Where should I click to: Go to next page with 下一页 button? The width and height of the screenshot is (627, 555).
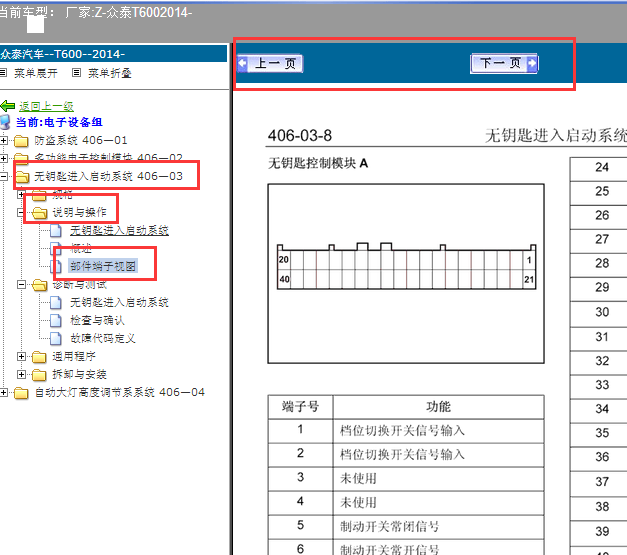[504, 63]
